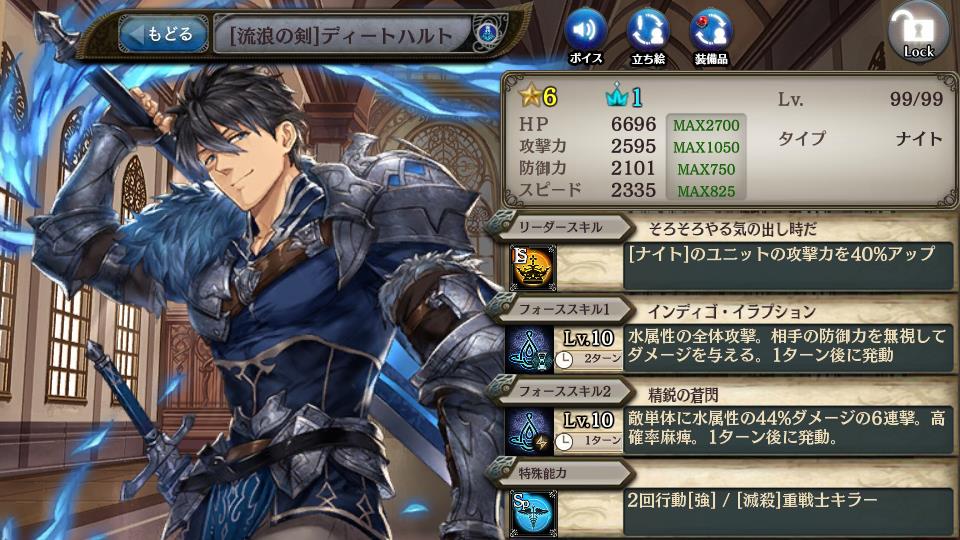The image size is (960, 540).
Task: Tap the leader skill crown icon
Action: (x=533, y=267)
